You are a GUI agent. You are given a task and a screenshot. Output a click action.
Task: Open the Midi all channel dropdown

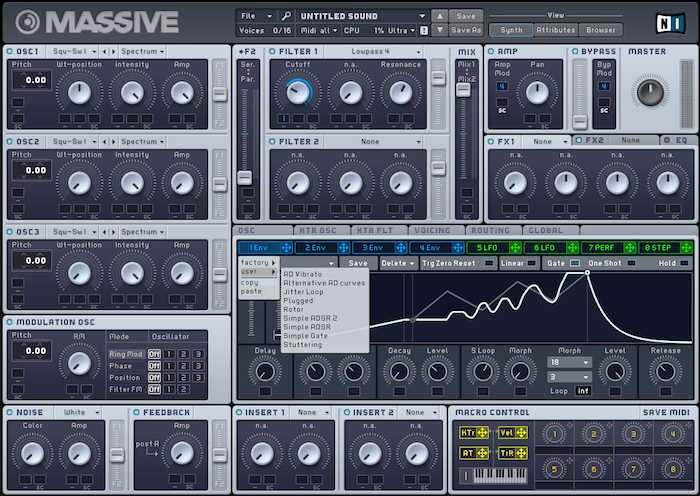point(319,30)
